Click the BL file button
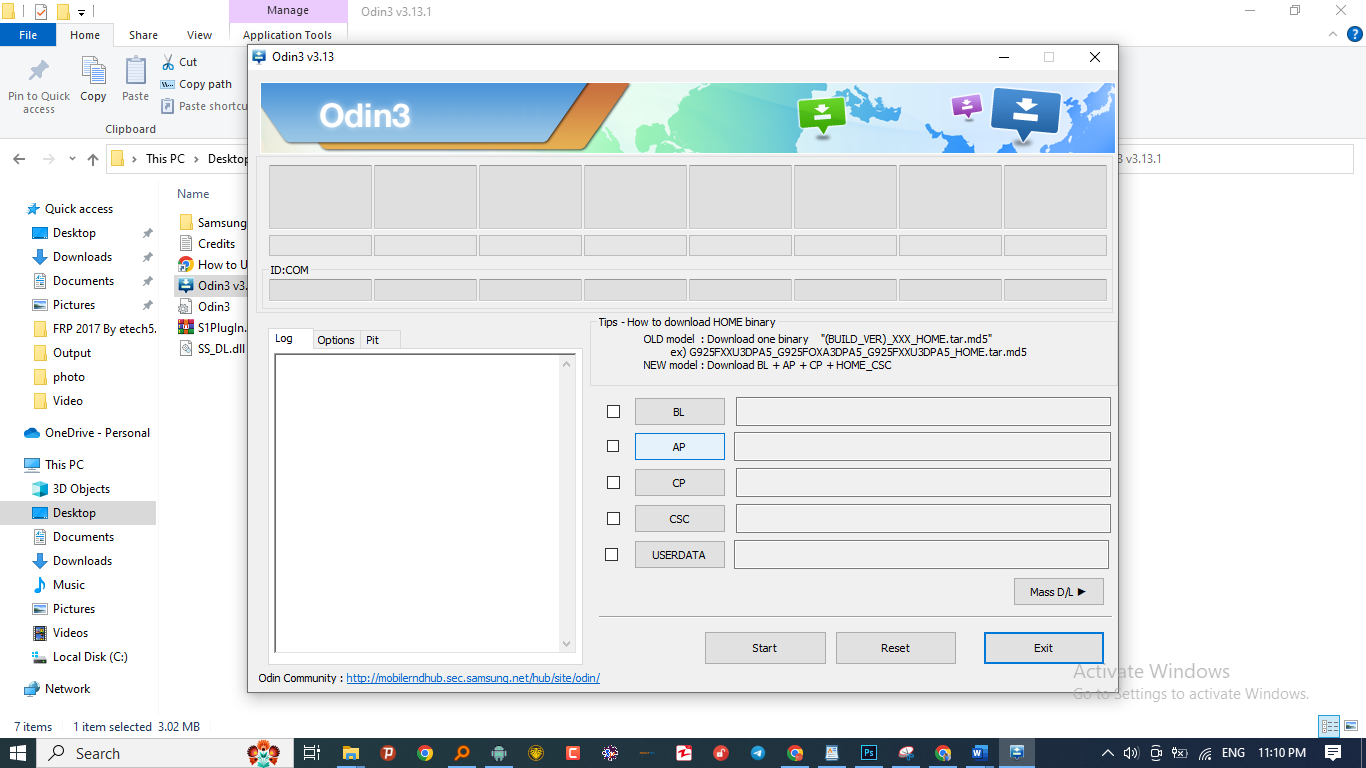Image resolution: width=1366 pixels, height=768 pixels. coord(679,412)
